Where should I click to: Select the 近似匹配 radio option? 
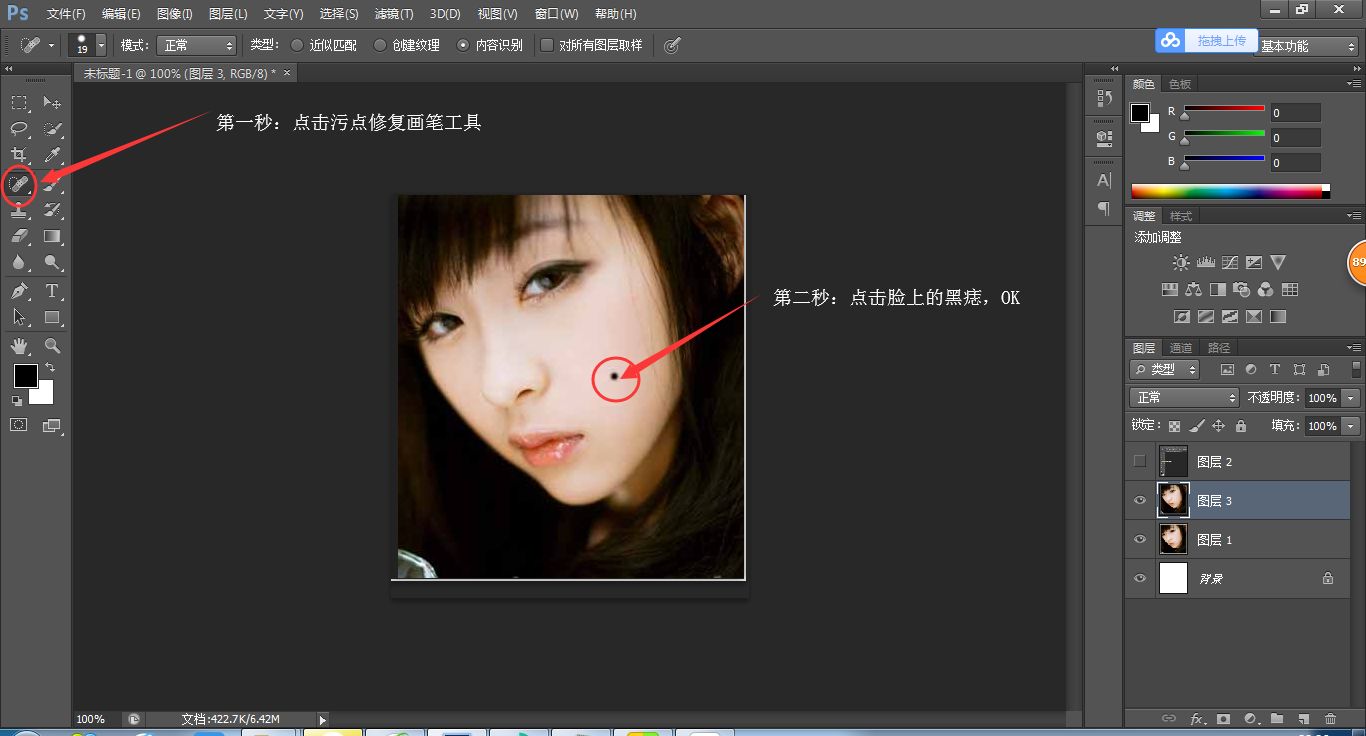pos(297,45)
